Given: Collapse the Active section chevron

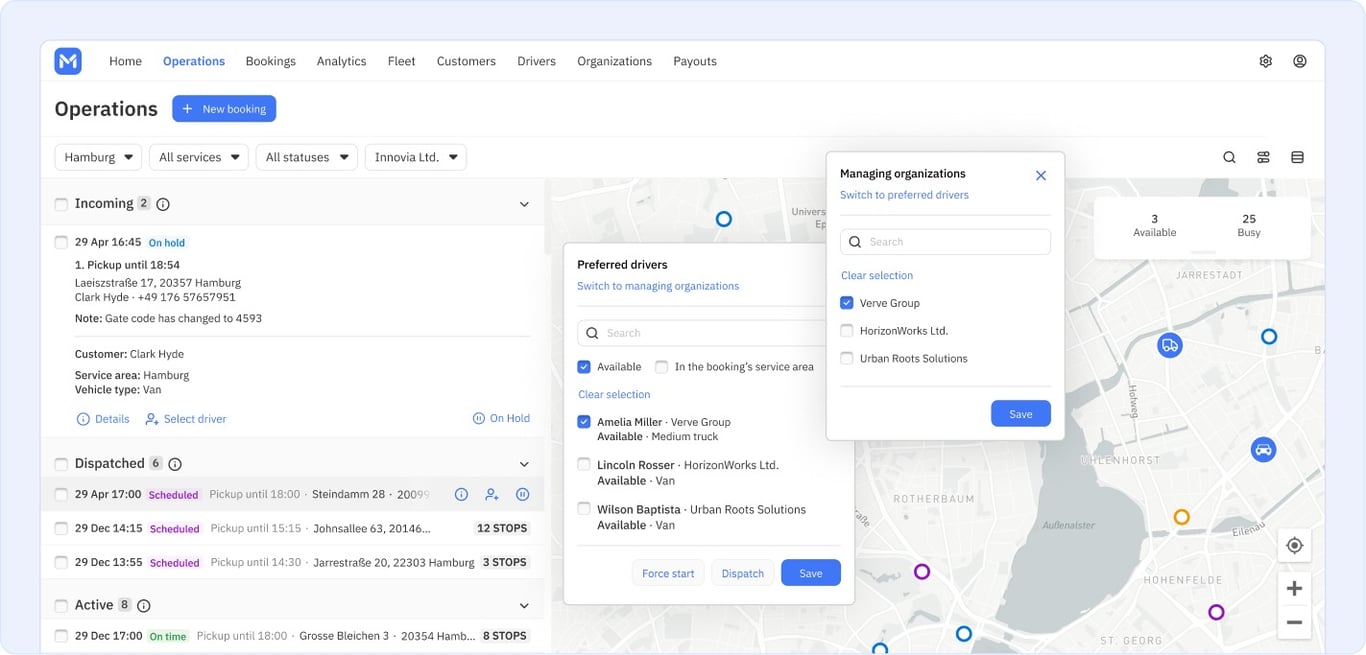Looking at the screenshot, I should [524, 606].
